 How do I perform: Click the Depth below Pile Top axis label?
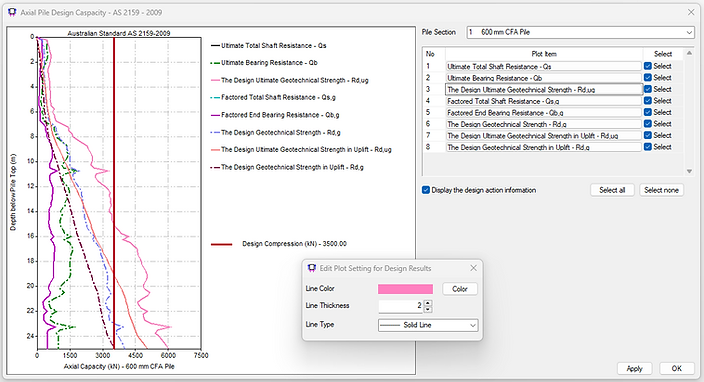13,192
